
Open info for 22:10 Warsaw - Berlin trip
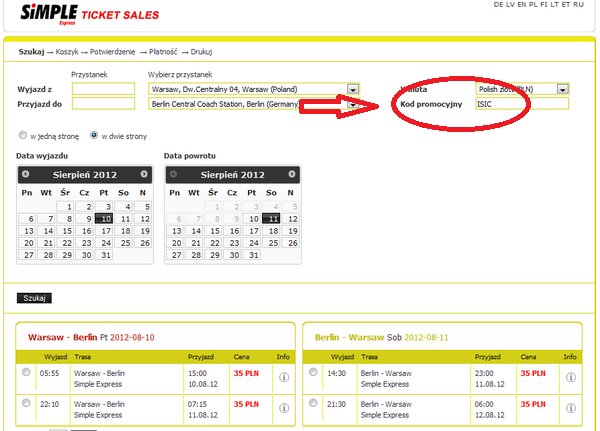point(284,408)
